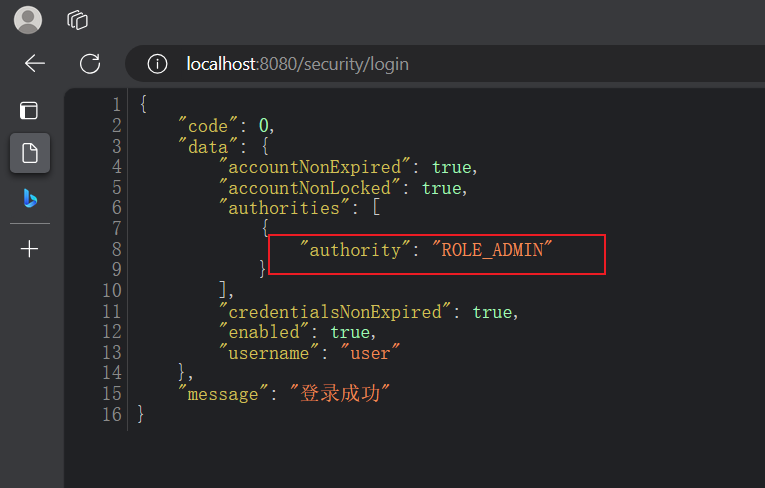The width and height of the screenshot is (765, 488).
Task: Switch to the Bing tab
Action: (30, 198)
